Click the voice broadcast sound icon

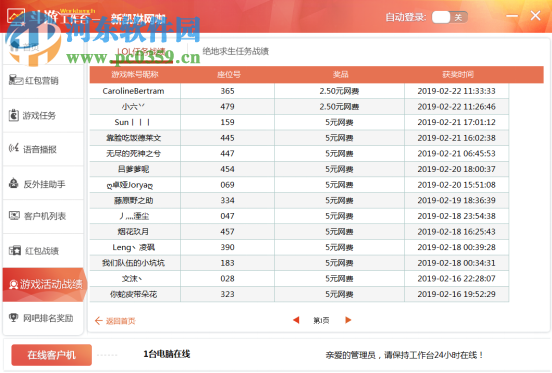(14, 148)
